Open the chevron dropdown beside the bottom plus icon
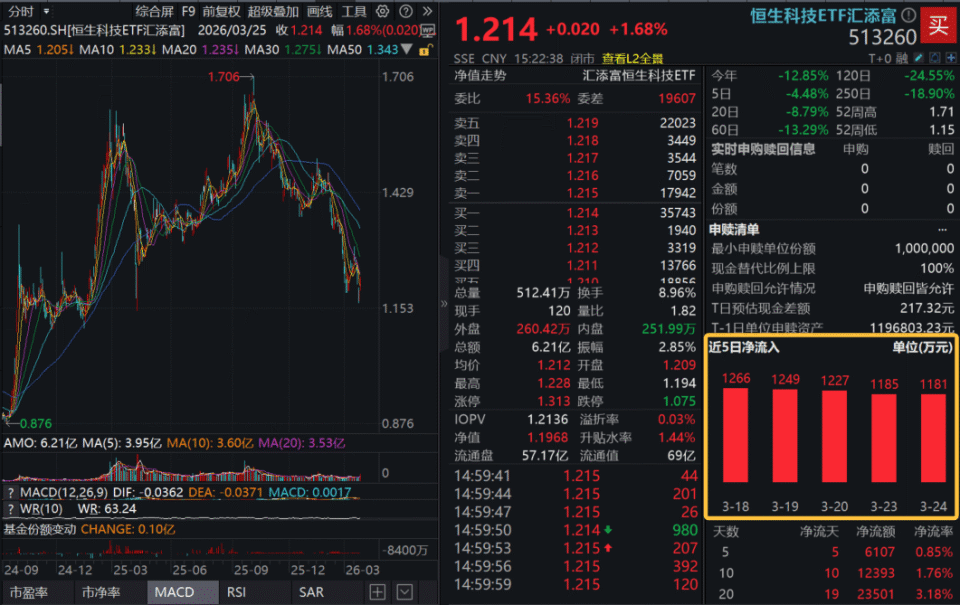Viewport: 960px width, 605px height. (404, 592)
